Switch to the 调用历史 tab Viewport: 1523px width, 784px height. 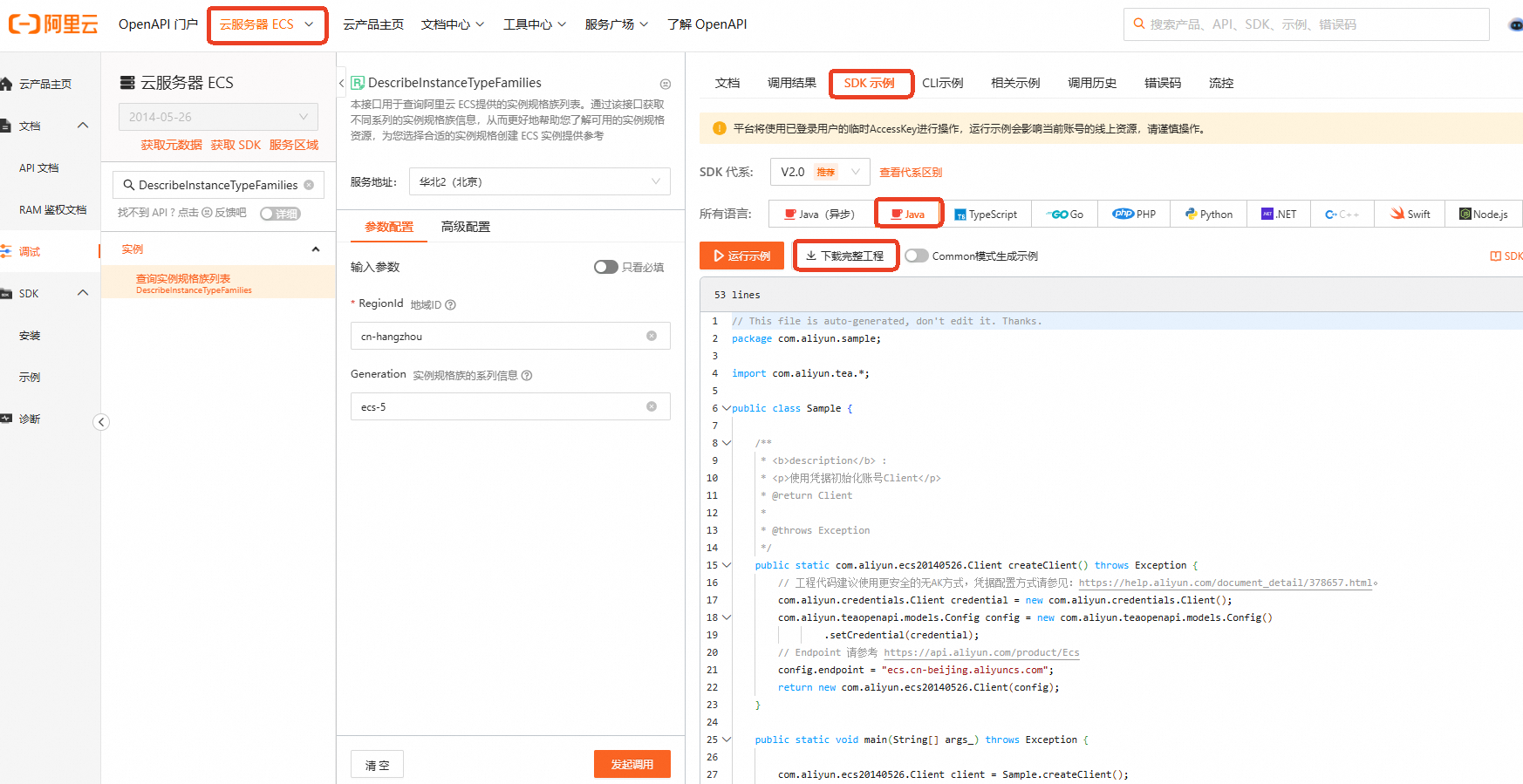[1092, 83]
